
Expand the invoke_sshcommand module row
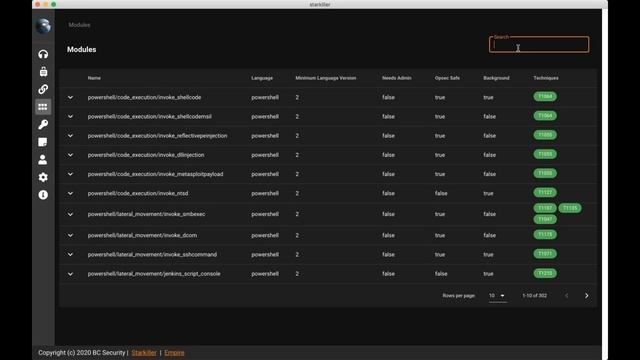(x=70, y=255)
